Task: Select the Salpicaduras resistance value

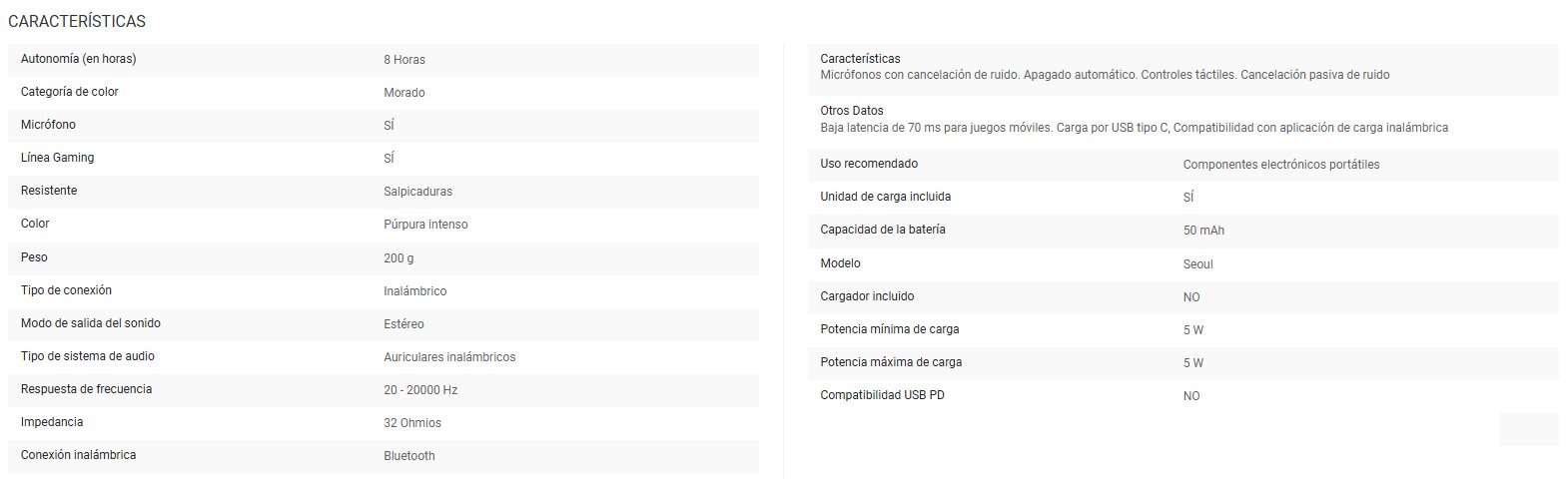Action: 417,192
